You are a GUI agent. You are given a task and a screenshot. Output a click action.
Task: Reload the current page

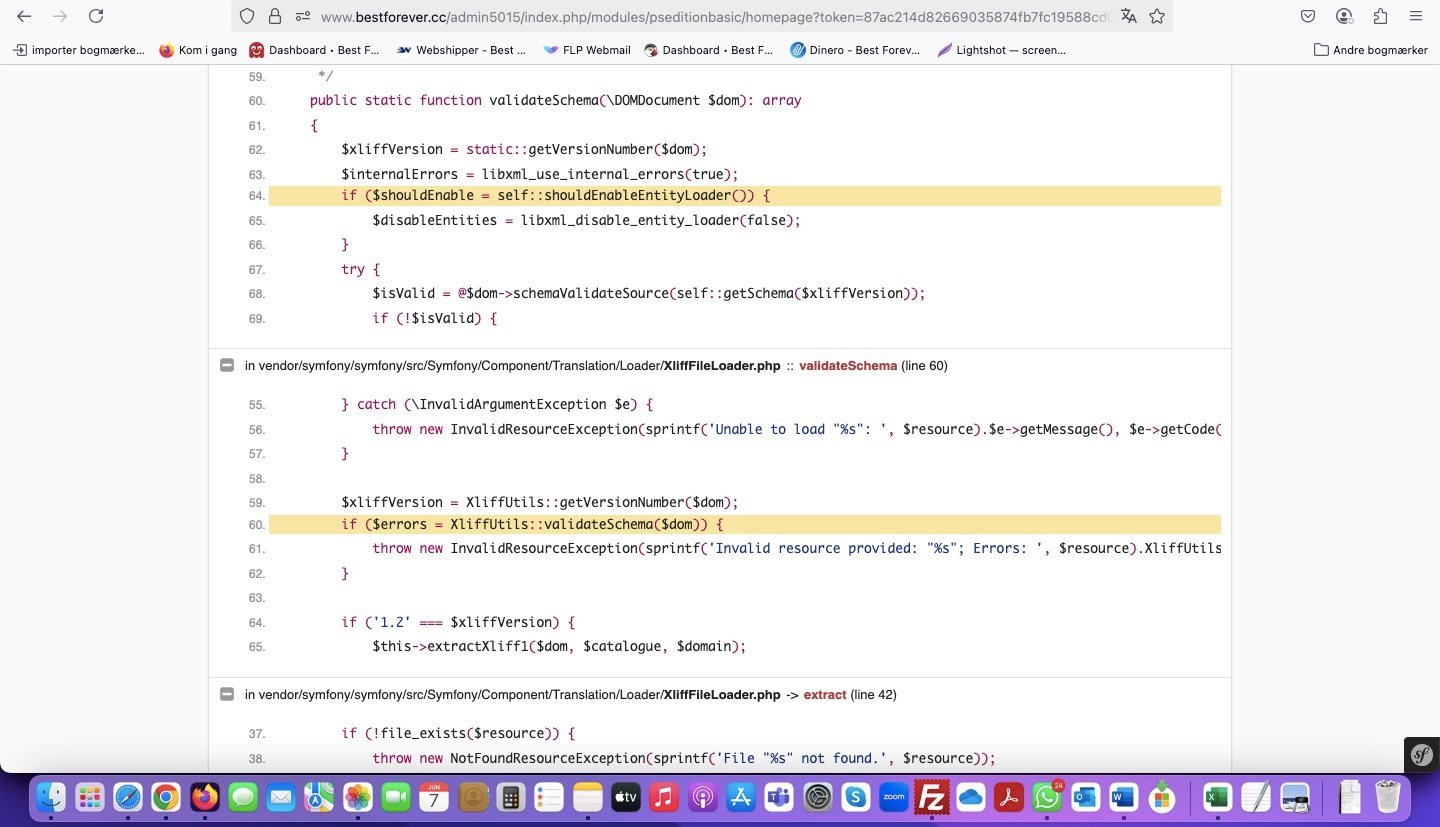tap(96, 16)
